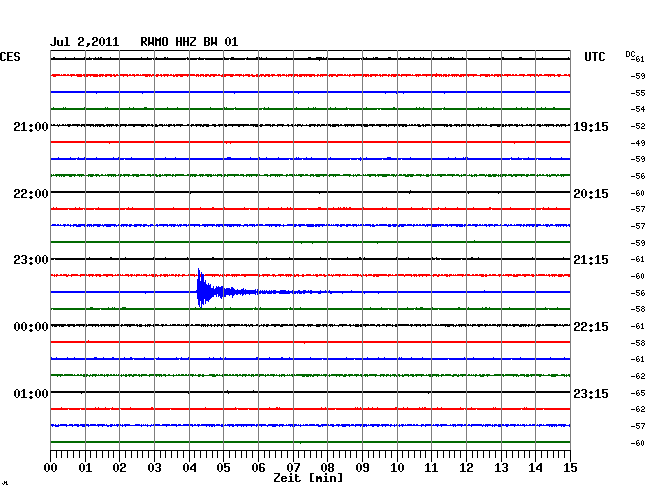Click the "12" minute tick label
This screenshot has width=650, height=494.
[466, 468]
